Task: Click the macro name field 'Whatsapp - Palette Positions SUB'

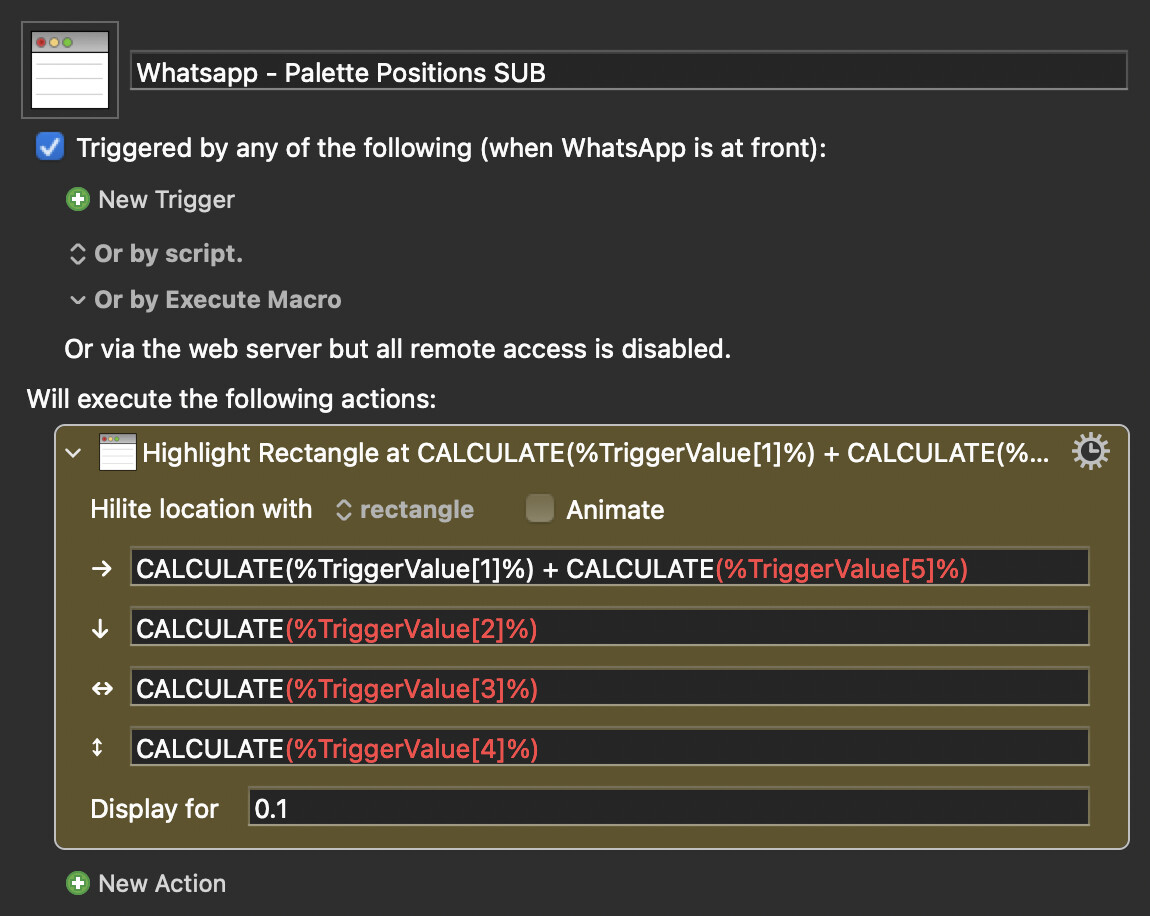Action: click(x=628, y=72)
